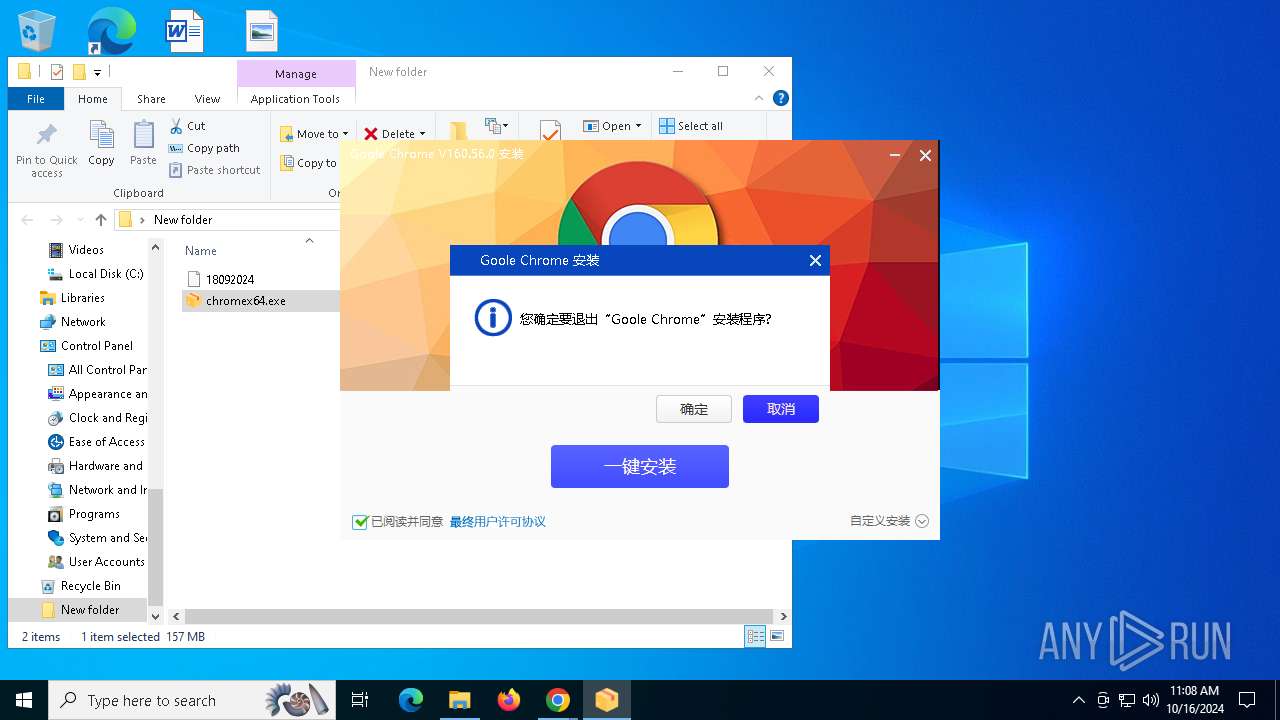Click Explorer Help question mark icon
1280x720 pixels.
click(x=781, y=98)
